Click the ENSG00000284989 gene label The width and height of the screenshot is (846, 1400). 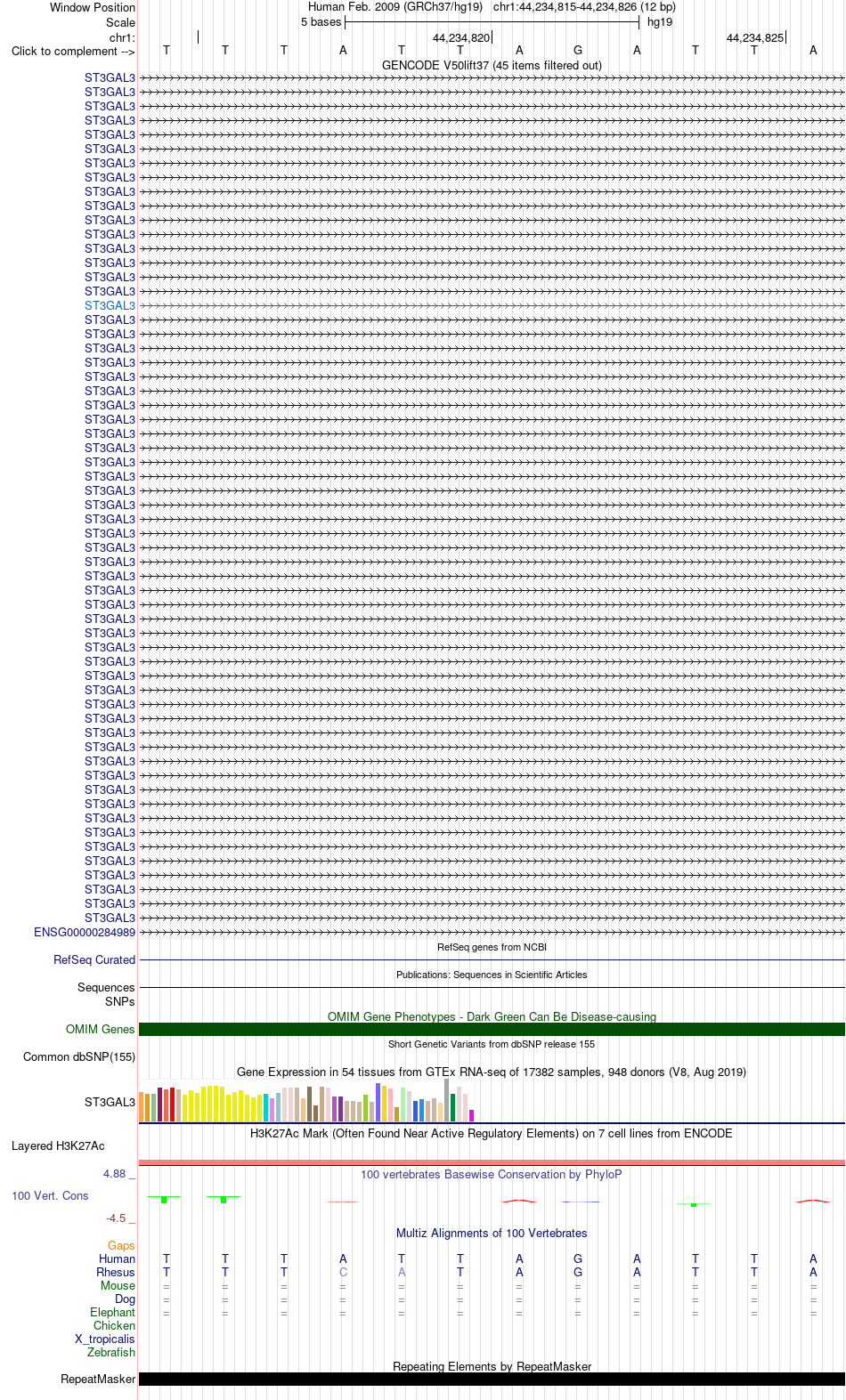pos(85,932)
